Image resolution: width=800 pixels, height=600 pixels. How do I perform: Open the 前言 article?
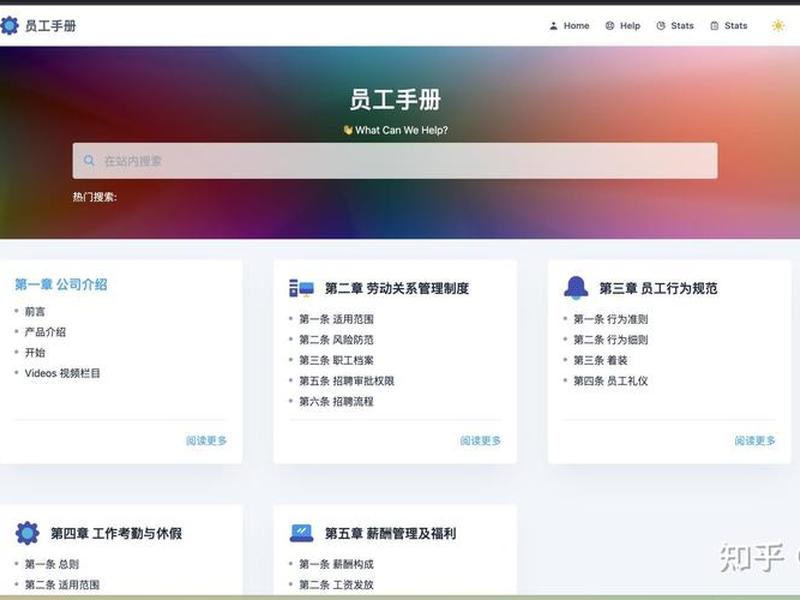[35, 311]
